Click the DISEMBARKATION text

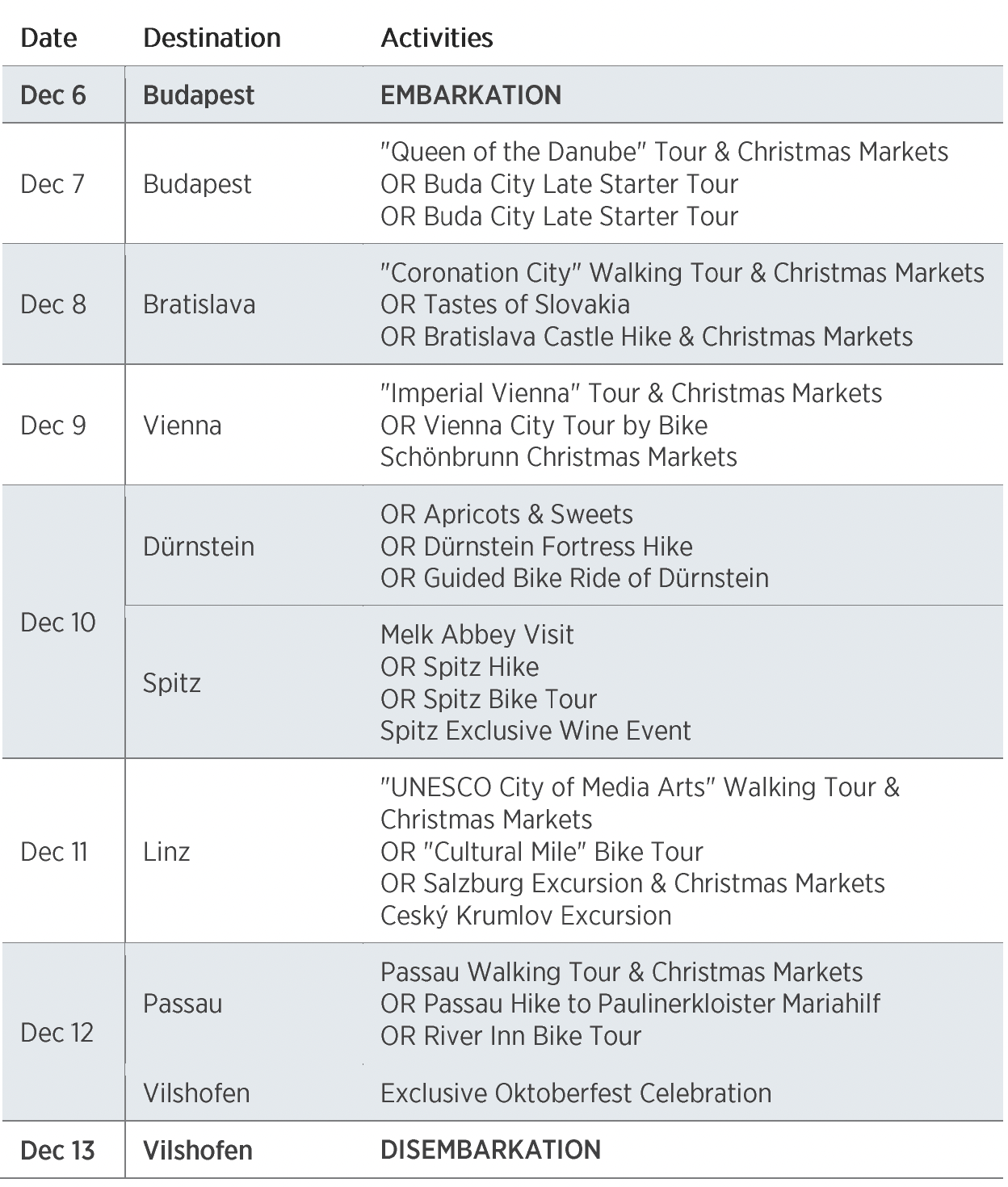[x=490, y=1150]
